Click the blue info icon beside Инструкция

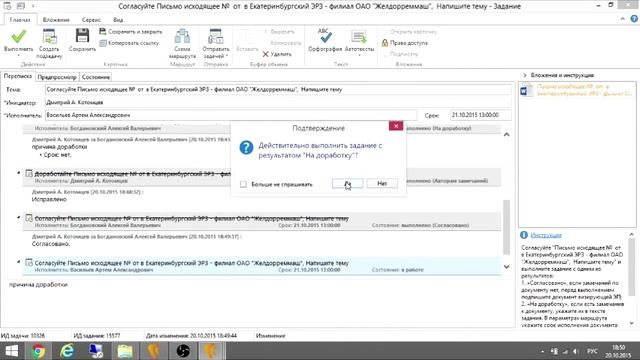click(x=524, y=235)
